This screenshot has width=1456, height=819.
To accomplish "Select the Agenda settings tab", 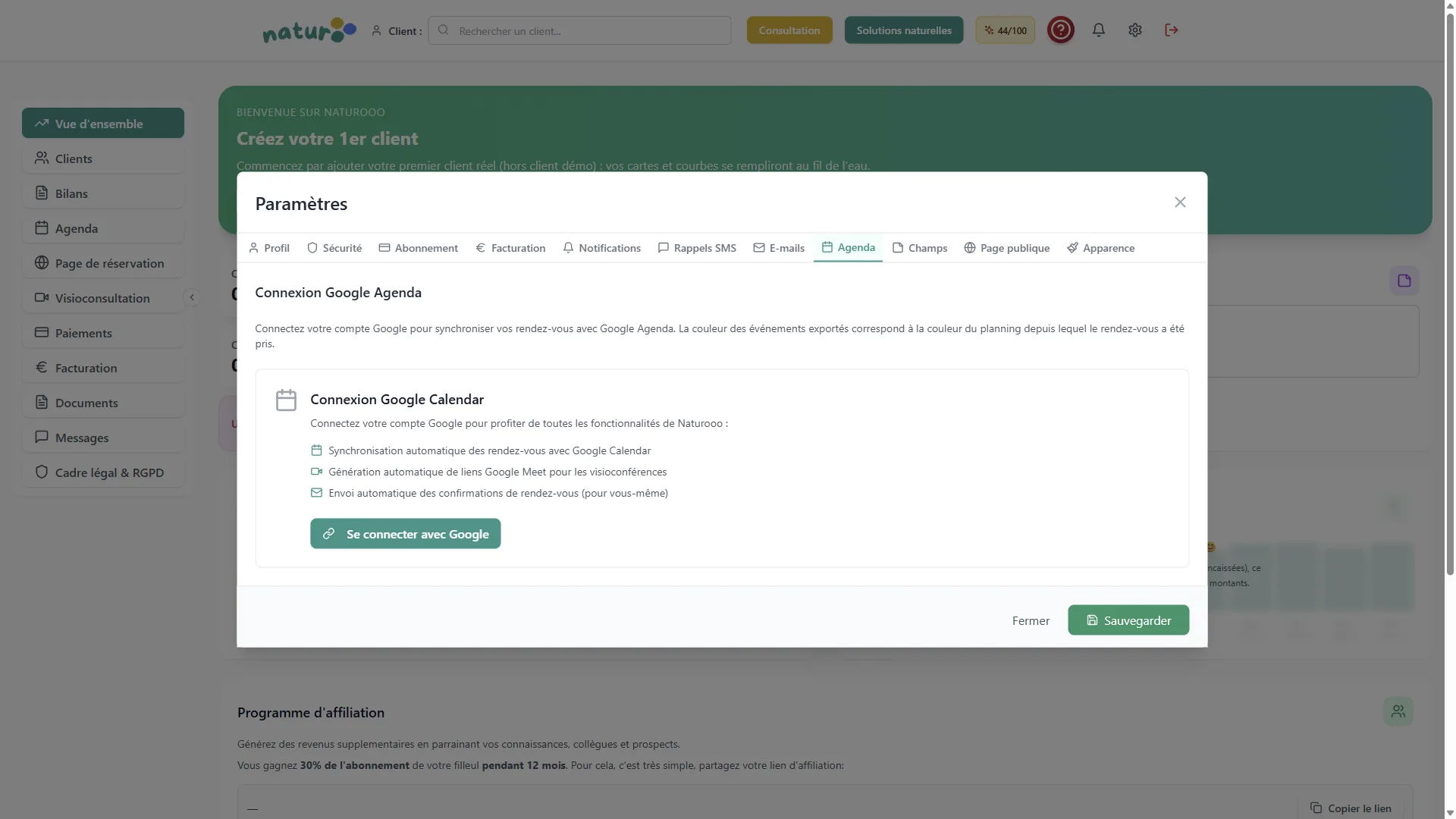I will click(x=848, y=248).
